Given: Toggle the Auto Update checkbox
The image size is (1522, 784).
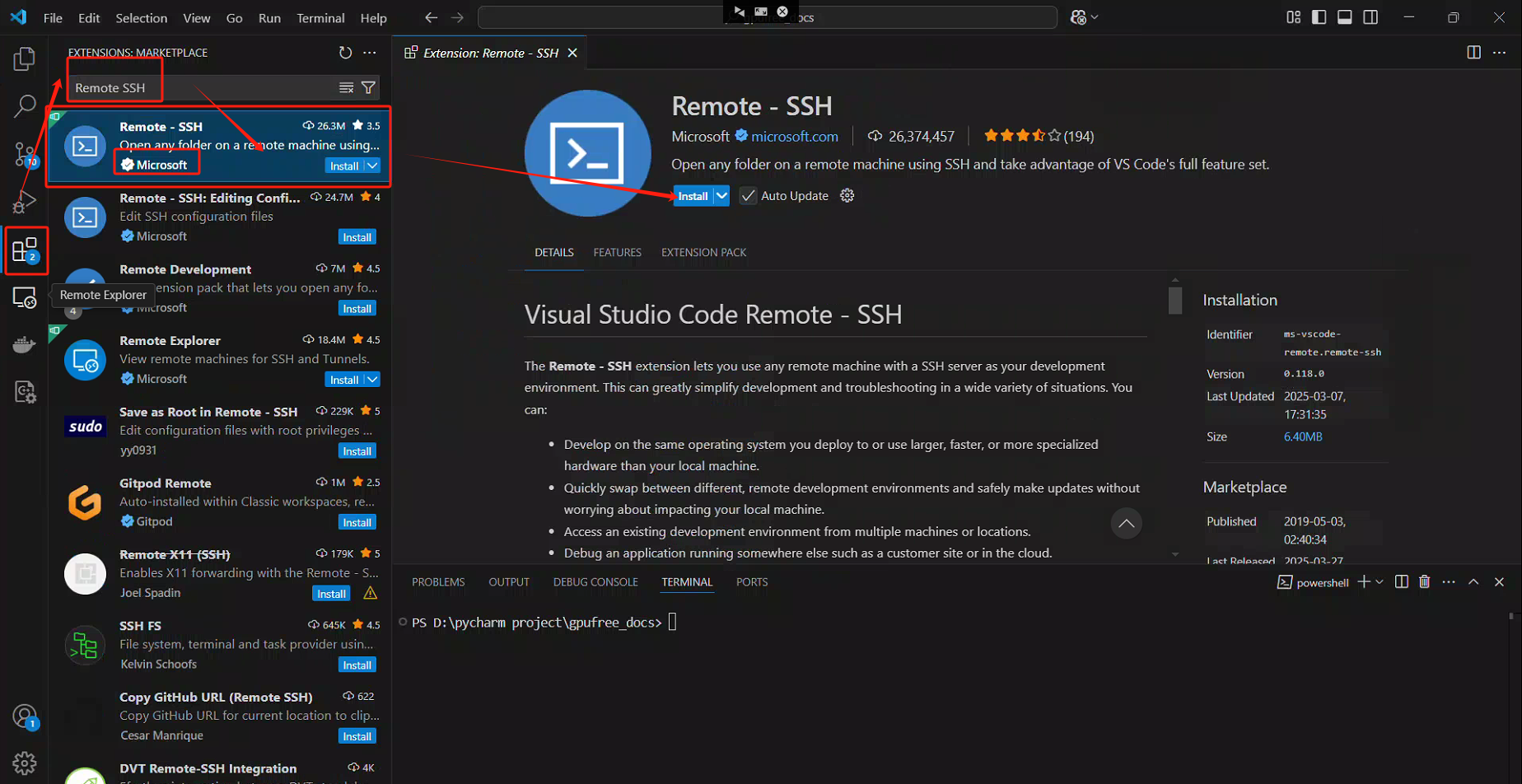Looking at the screenshot, I should 748,196.
